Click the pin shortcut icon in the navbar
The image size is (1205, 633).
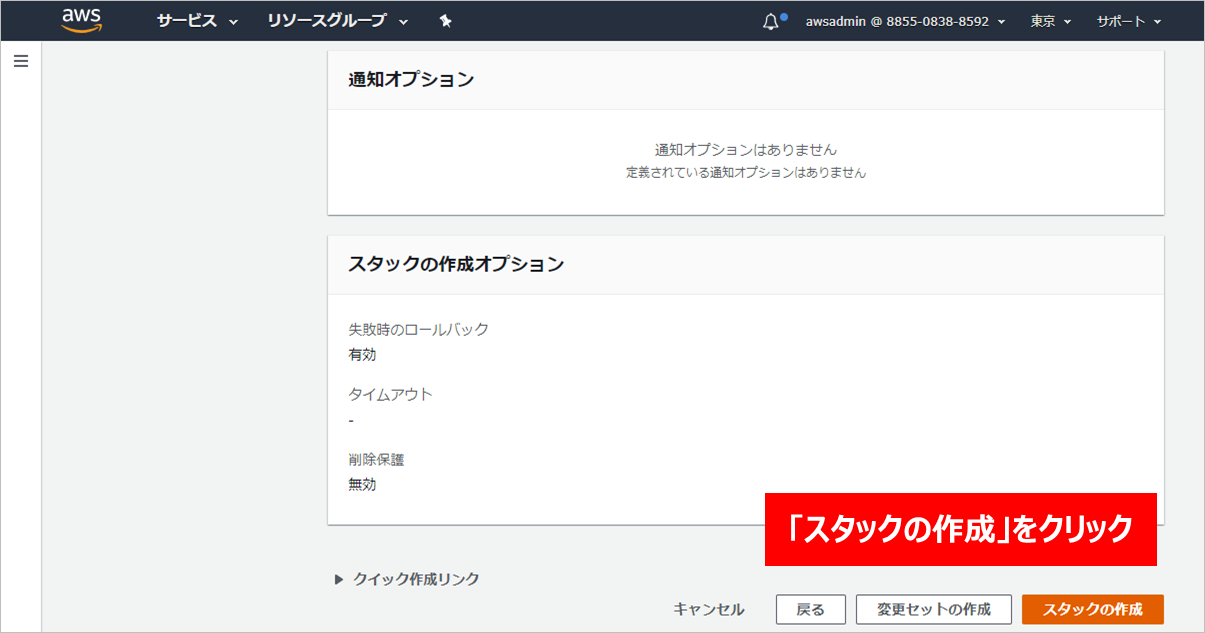point(446,21)
